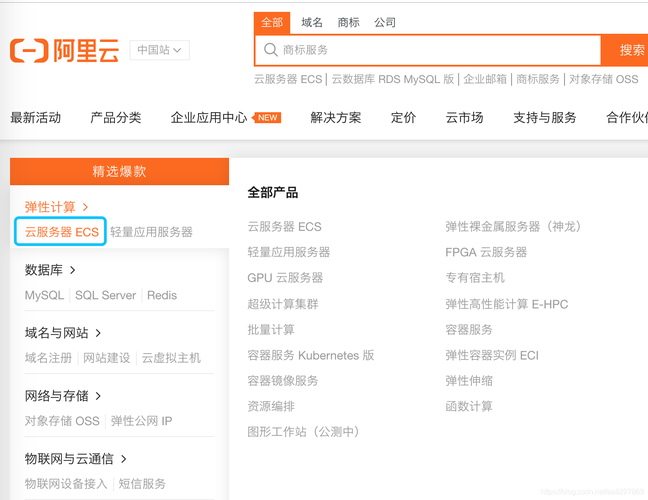Open 弹性伸缩 product link
This screenshot has width=648, height=500.
click(469, 381)
